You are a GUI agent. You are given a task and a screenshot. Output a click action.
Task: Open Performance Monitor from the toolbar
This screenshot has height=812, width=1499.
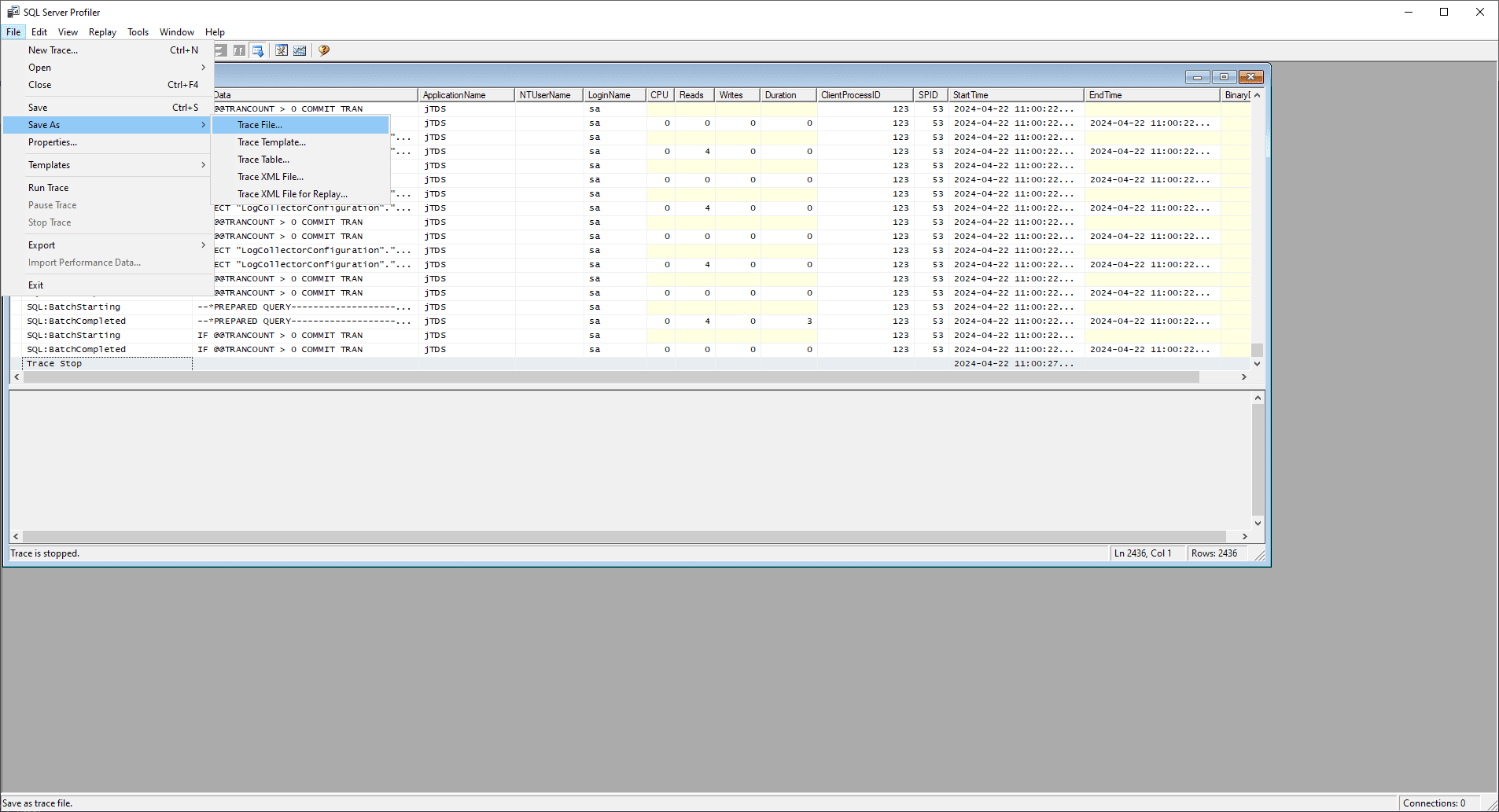(x=300, y=50)
